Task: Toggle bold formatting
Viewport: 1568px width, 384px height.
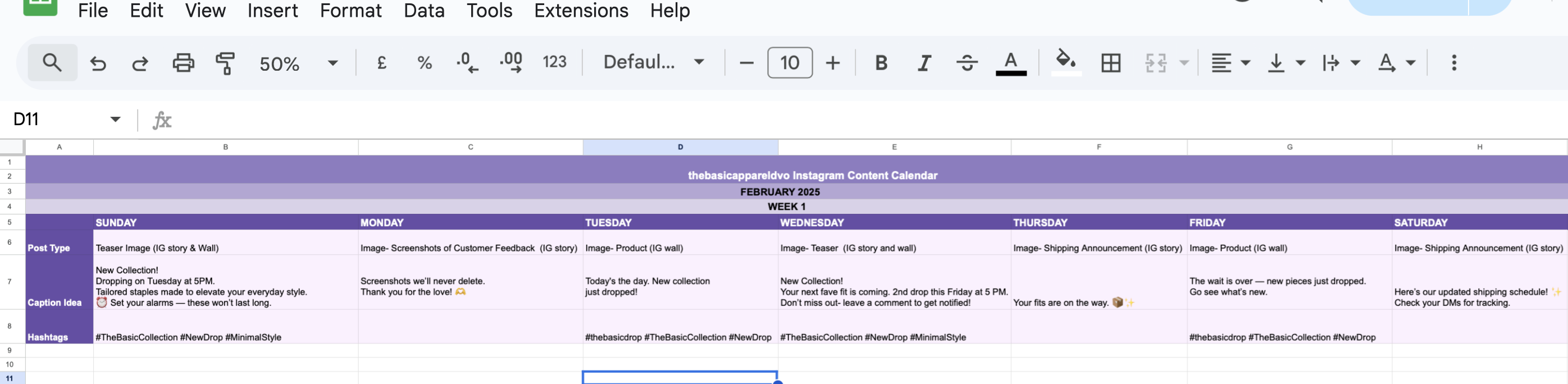Action: 881,63
